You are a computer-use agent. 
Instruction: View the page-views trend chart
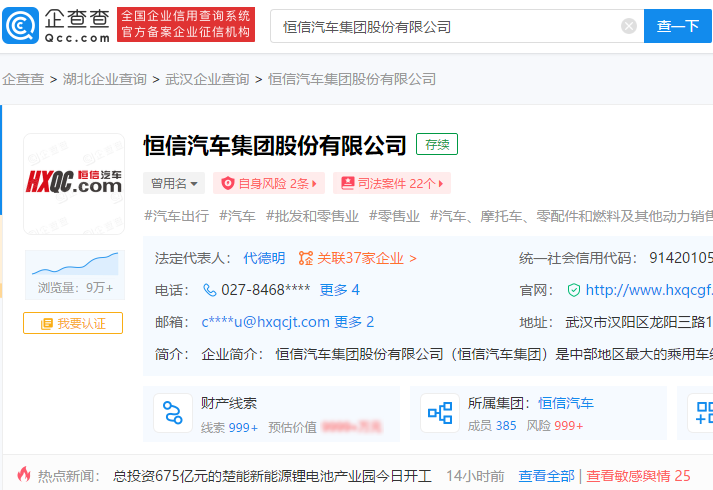(74, 264)
